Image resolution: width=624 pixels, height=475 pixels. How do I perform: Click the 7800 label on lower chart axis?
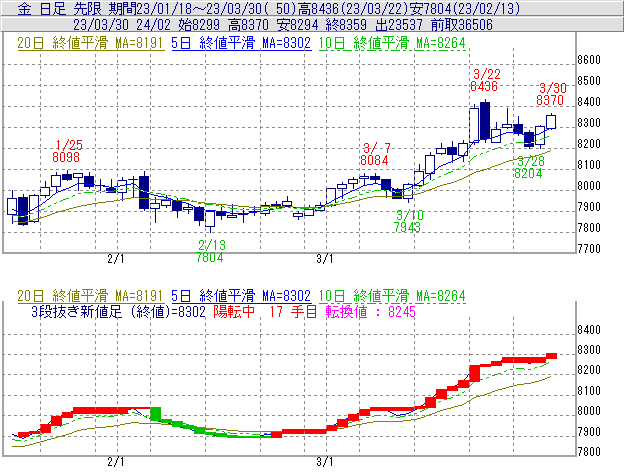(x=589, y=452)
